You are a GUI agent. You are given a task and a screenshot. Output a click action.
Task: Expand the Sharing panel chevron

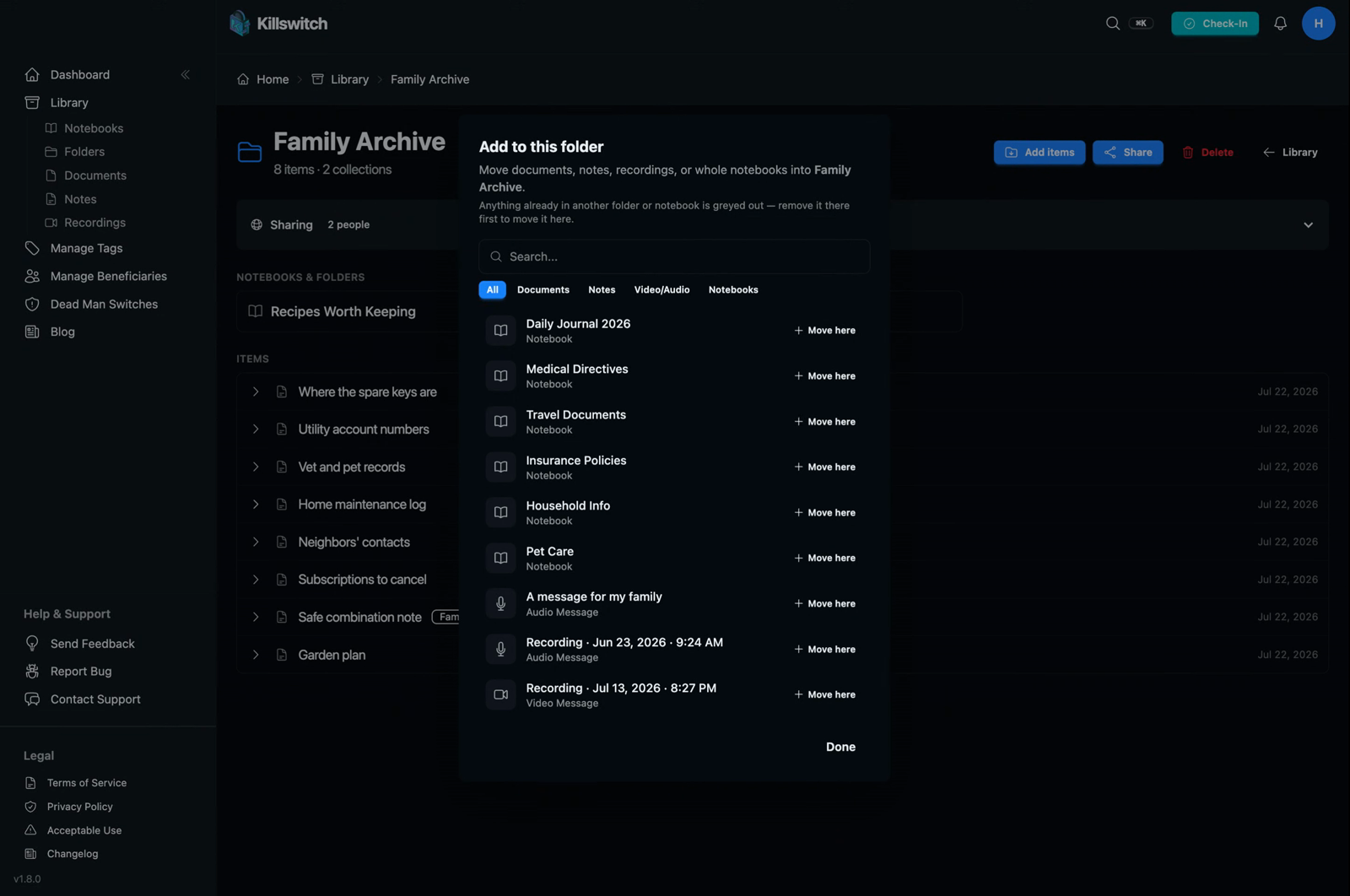pos(1308,224)
